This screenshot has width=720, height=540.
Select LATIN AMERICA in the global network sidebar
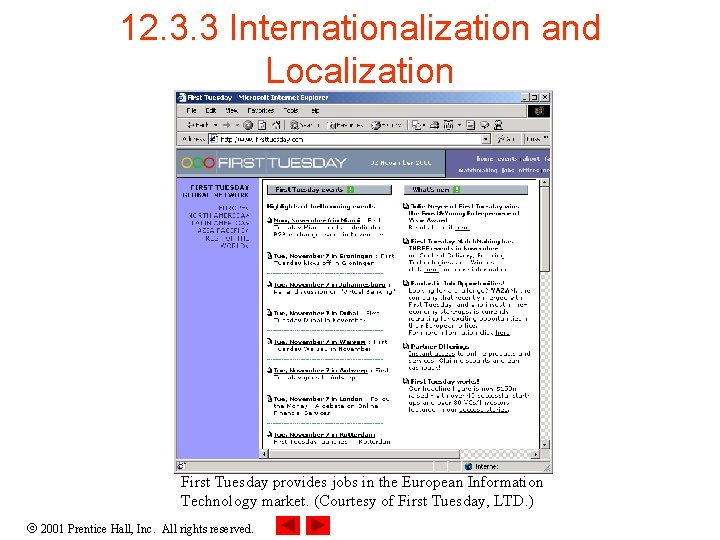point(220,223)
